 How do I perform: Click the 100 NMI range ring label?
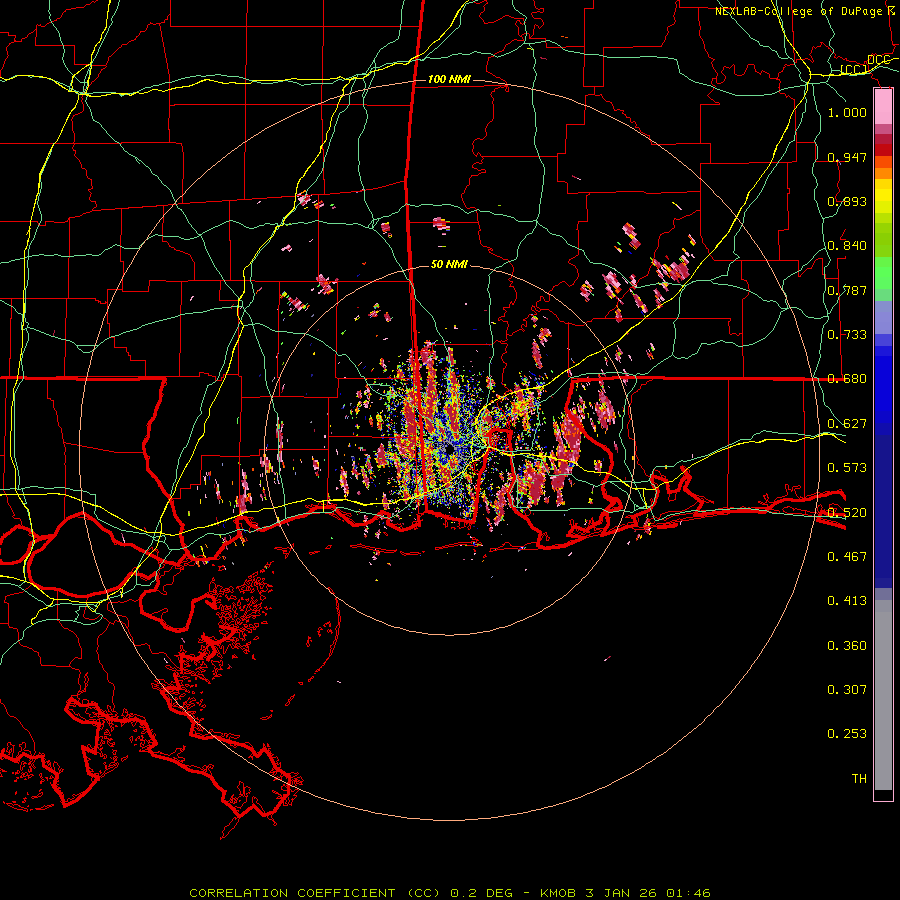tap(449, 79)
